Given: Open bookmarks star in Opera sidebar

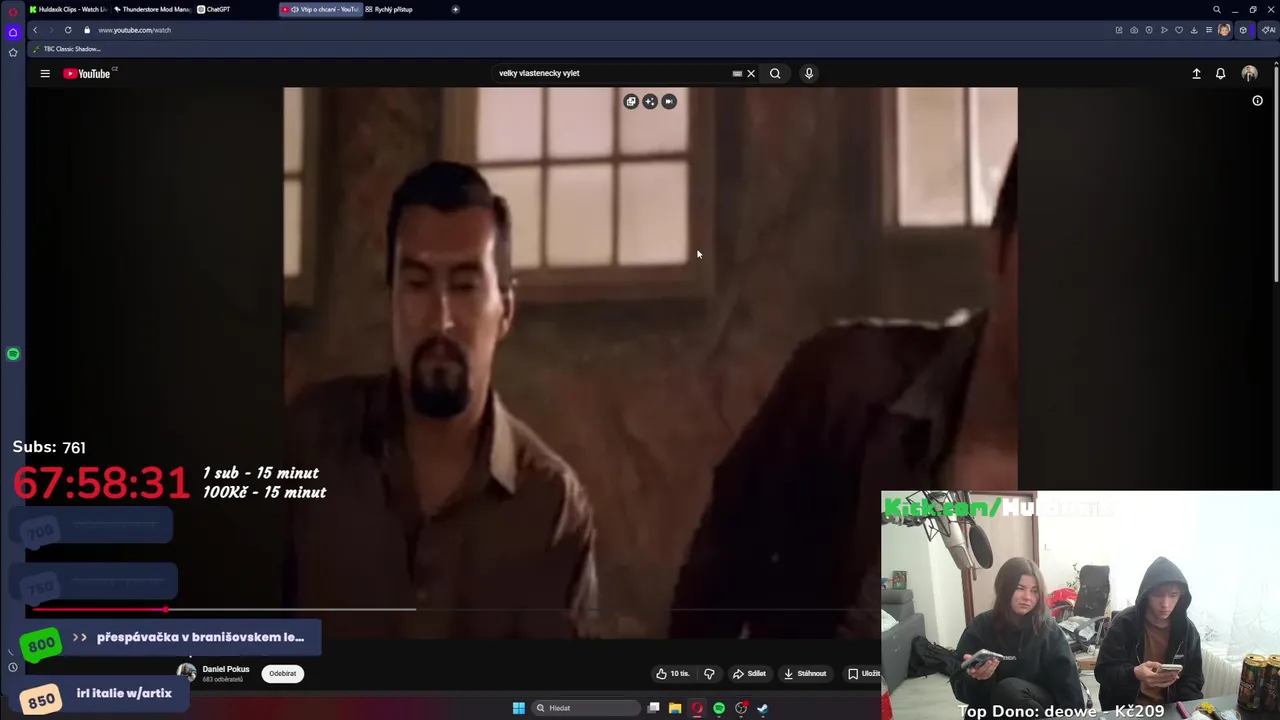Looking at the screenshot, I should coord(13,52).
